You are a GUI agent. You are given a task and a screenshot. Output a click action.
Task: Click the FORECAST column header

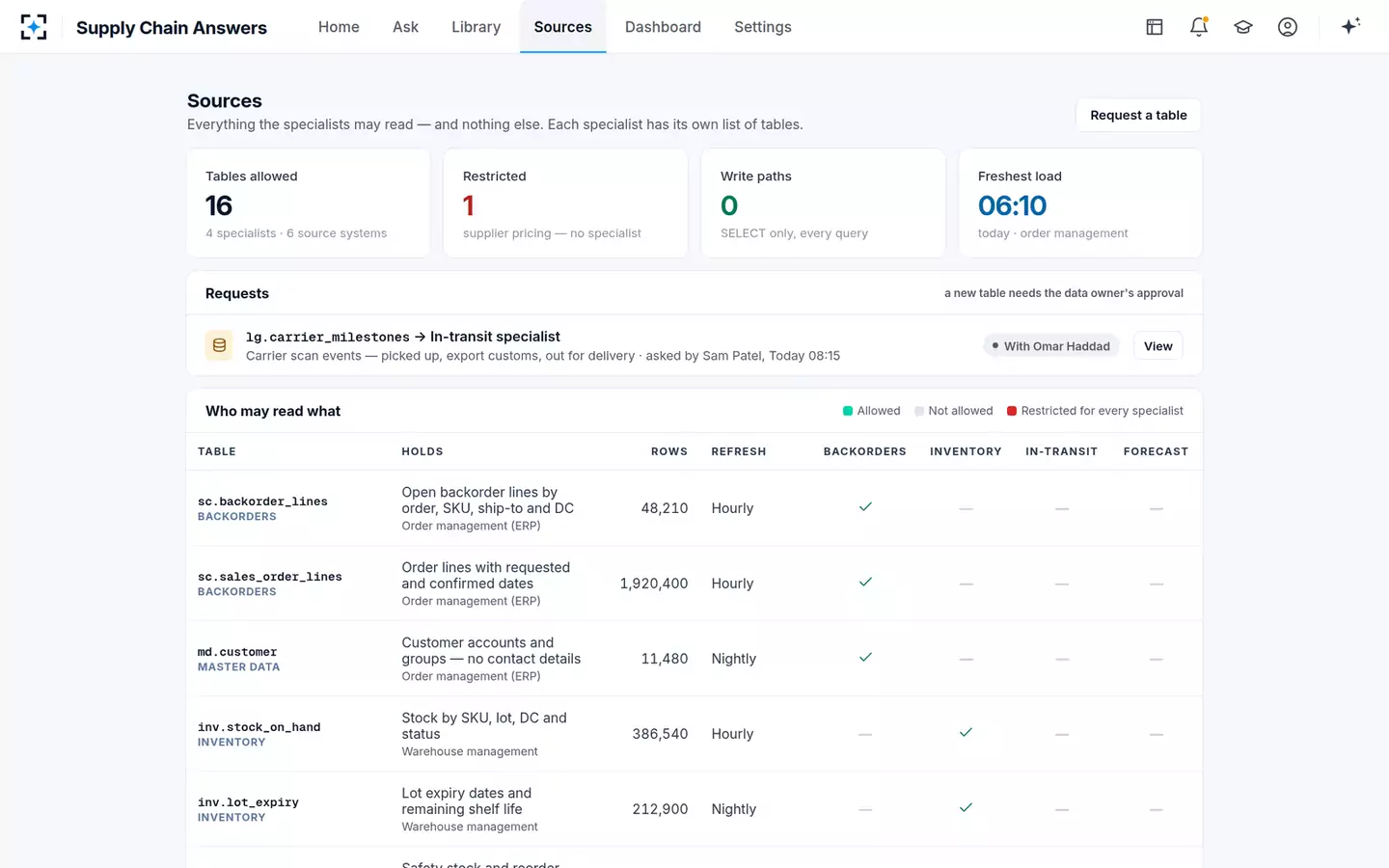click(1156, 451)
